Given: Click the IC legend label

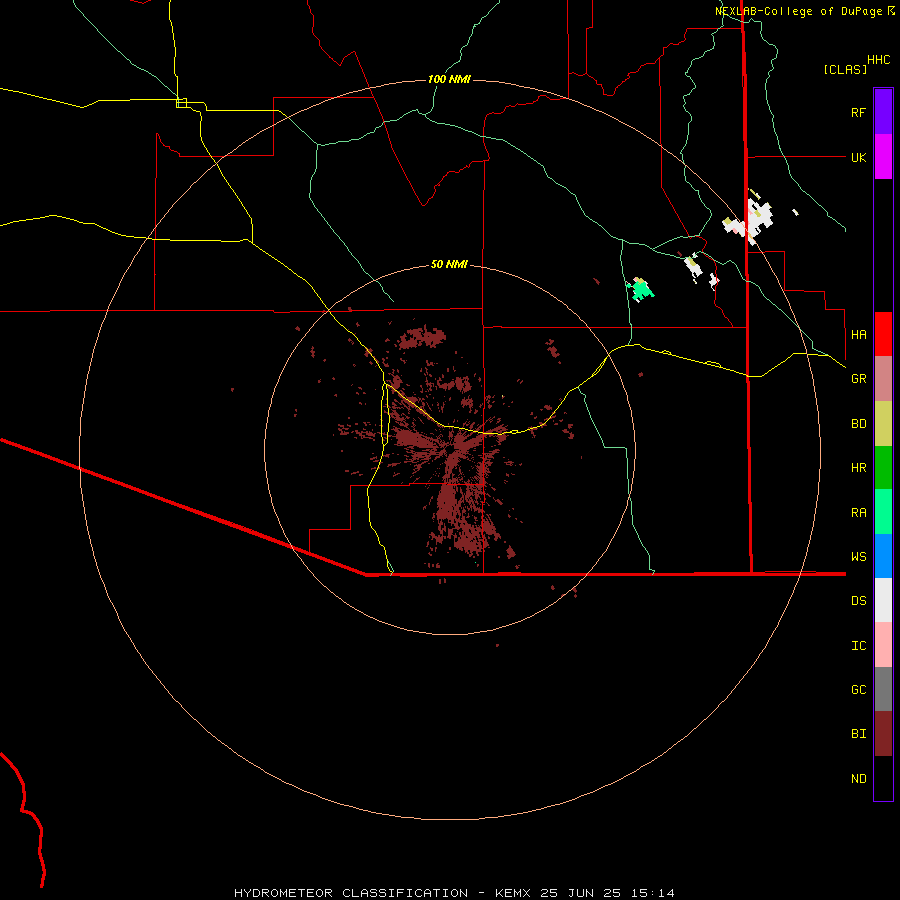Looking at the screenshot, I should [858, 646].
